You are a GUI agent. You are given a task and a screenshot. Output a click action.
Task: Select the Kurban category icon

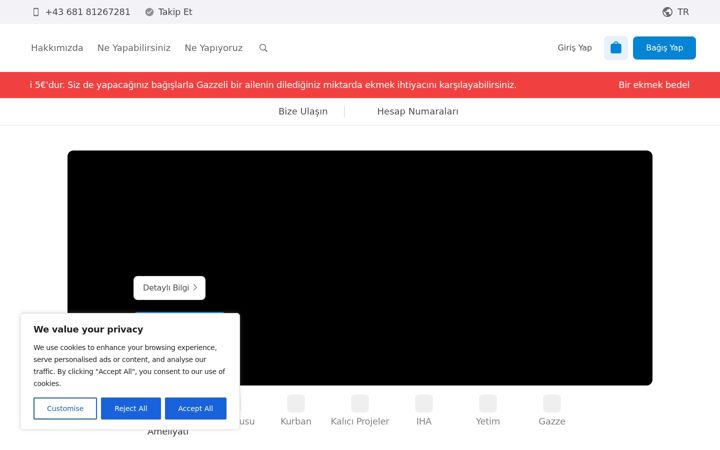(x=296, y=403)
